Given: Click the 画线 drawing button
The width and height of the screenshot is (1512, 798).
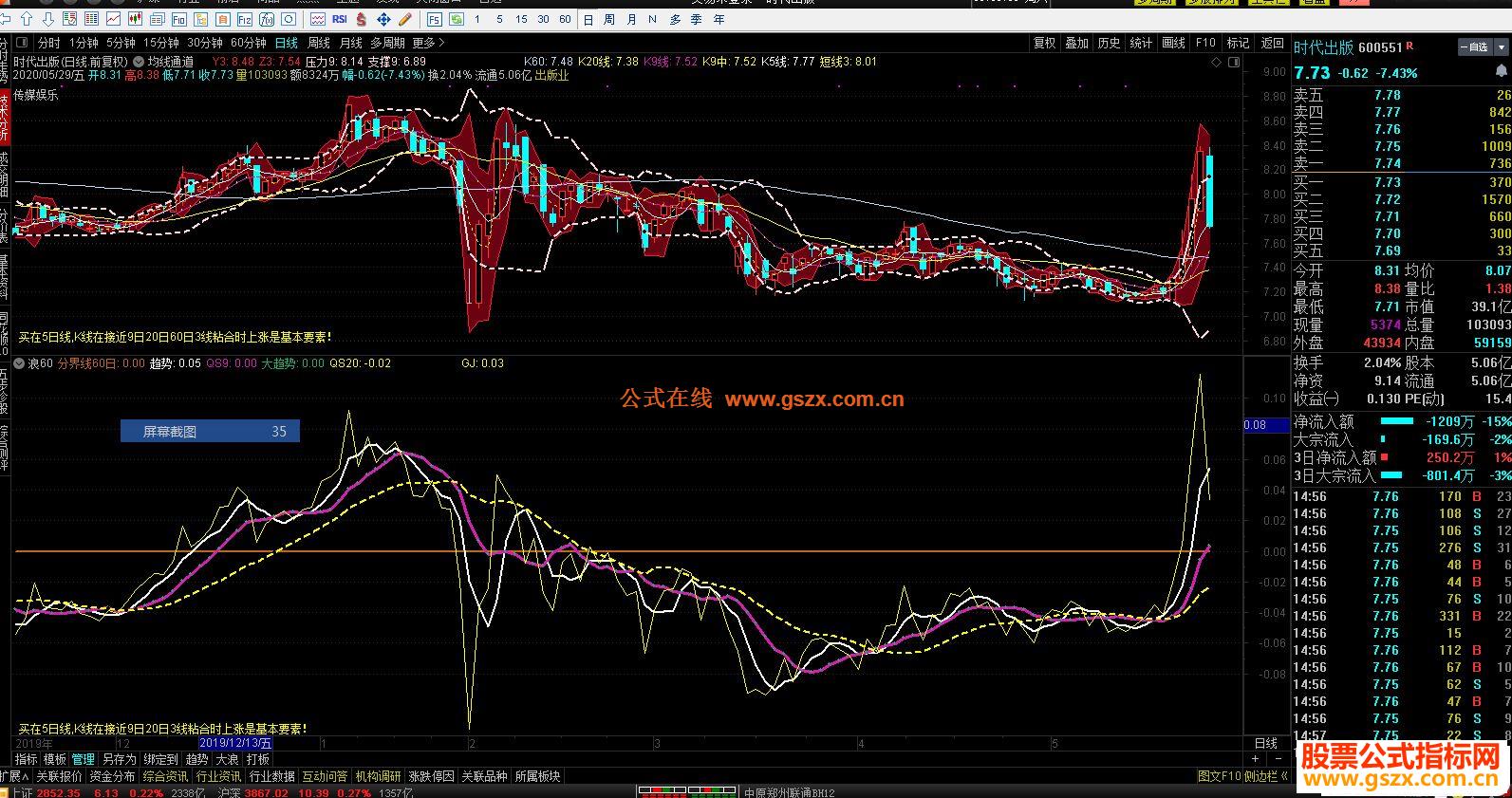Looking at the screenshot, I should click(1173, 43).
